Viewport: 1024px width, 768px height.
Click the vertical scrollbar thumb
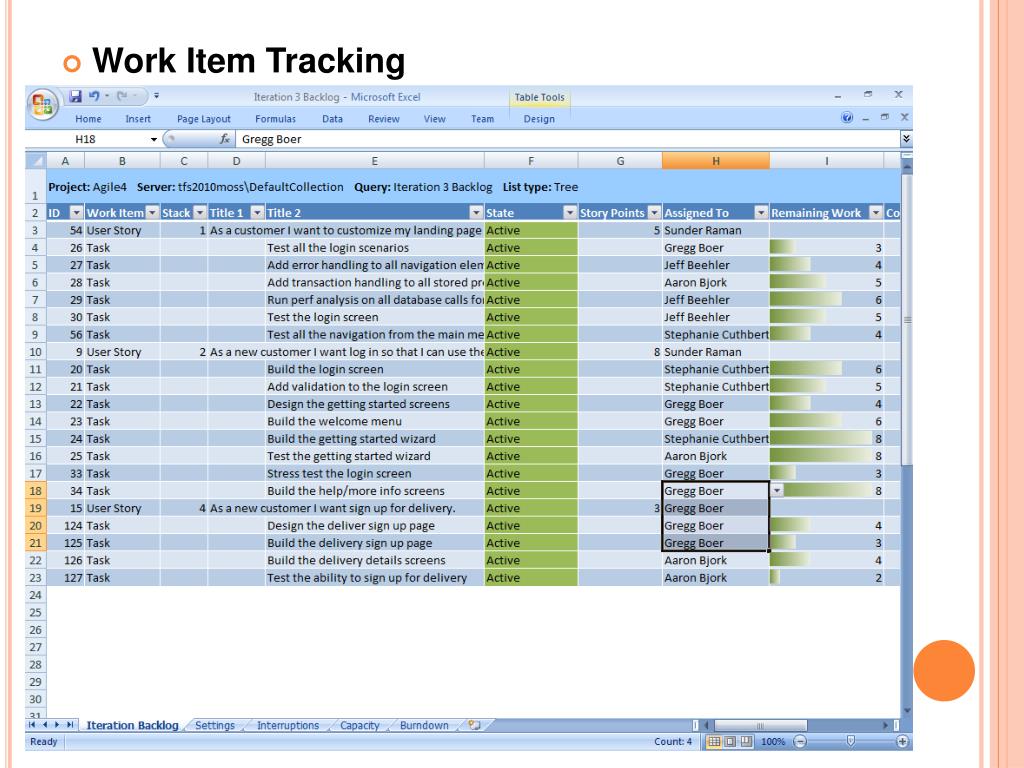(906, 319)
